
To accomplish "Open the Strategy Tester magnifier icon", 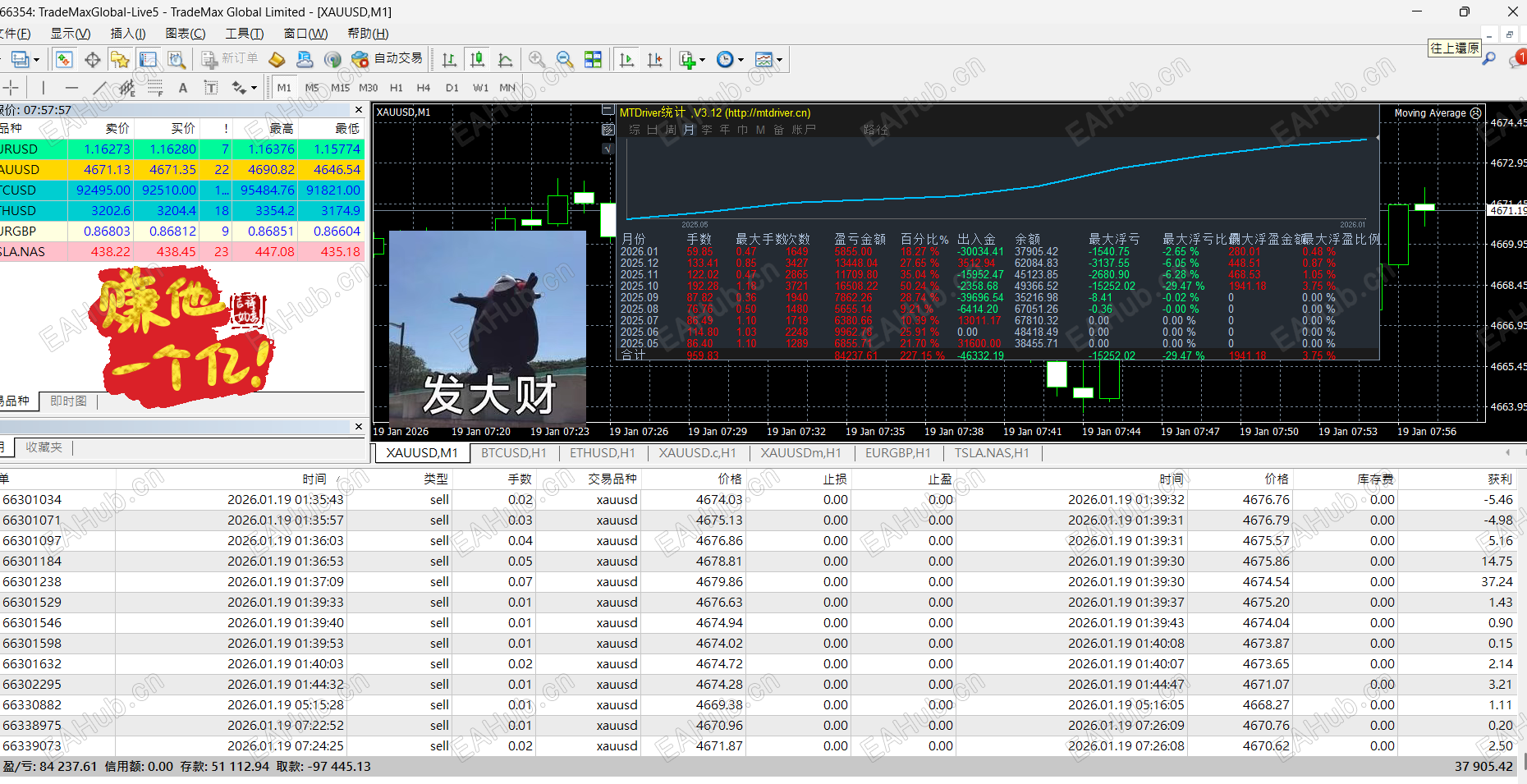I will point(177,59).
